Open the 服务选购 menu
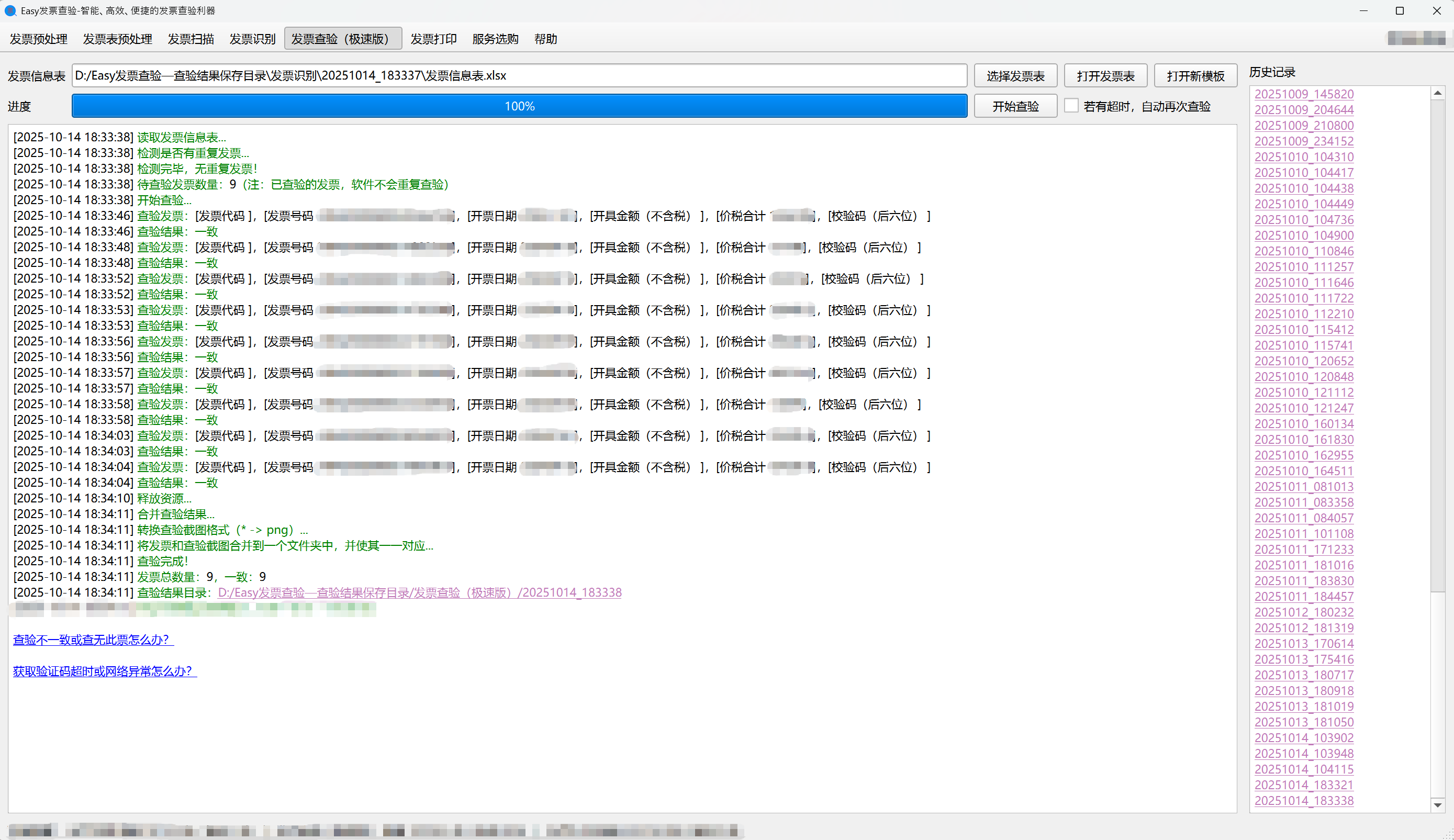 (495, 39)
